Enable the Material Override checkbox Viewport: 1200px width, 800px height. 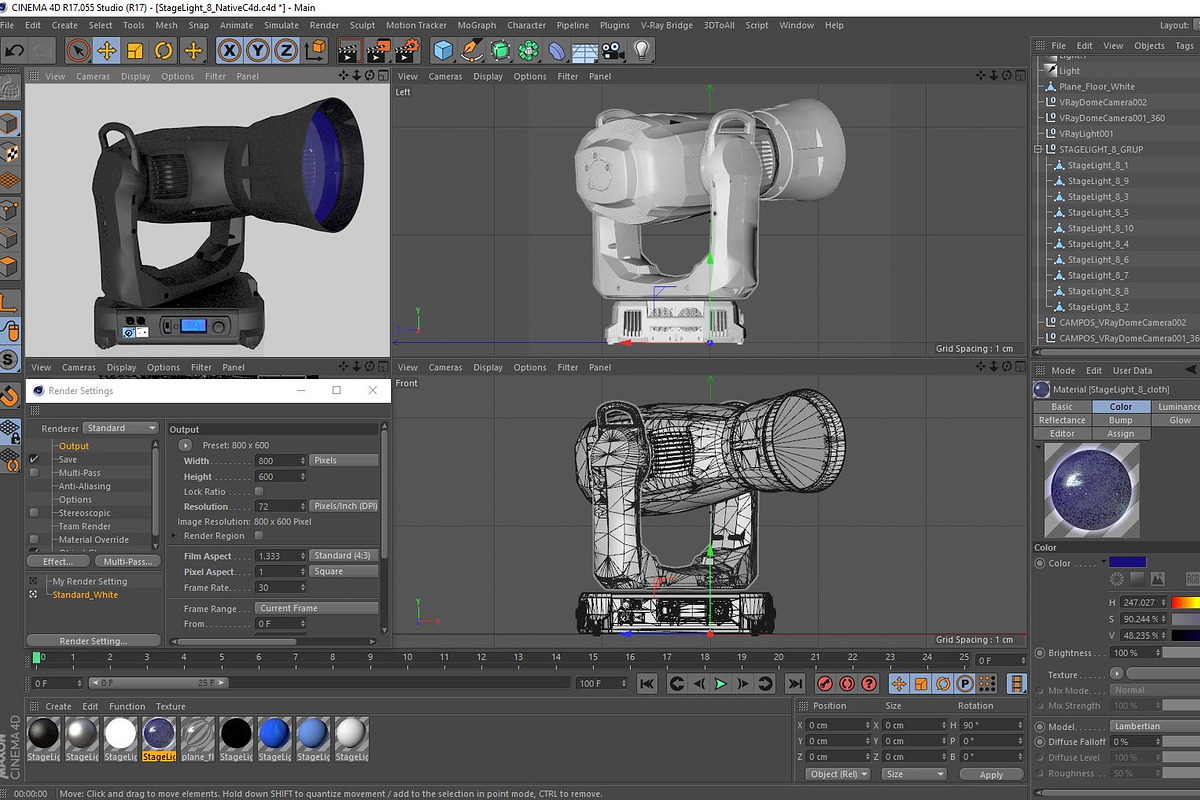point(34,539)
